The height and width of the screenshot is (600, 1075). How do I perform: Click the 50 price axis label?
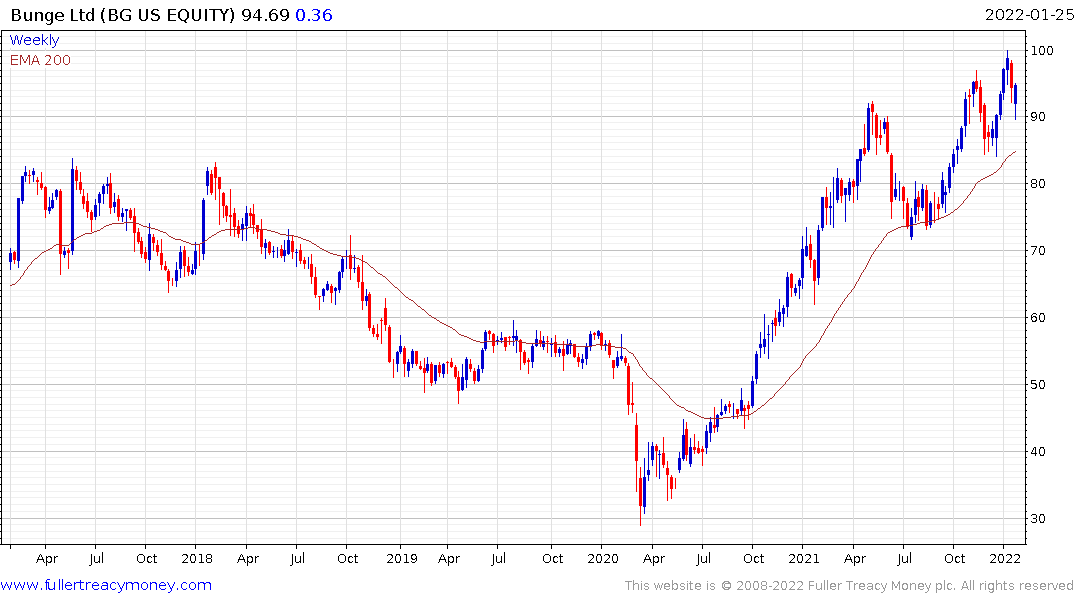(x=1038, y=385)
